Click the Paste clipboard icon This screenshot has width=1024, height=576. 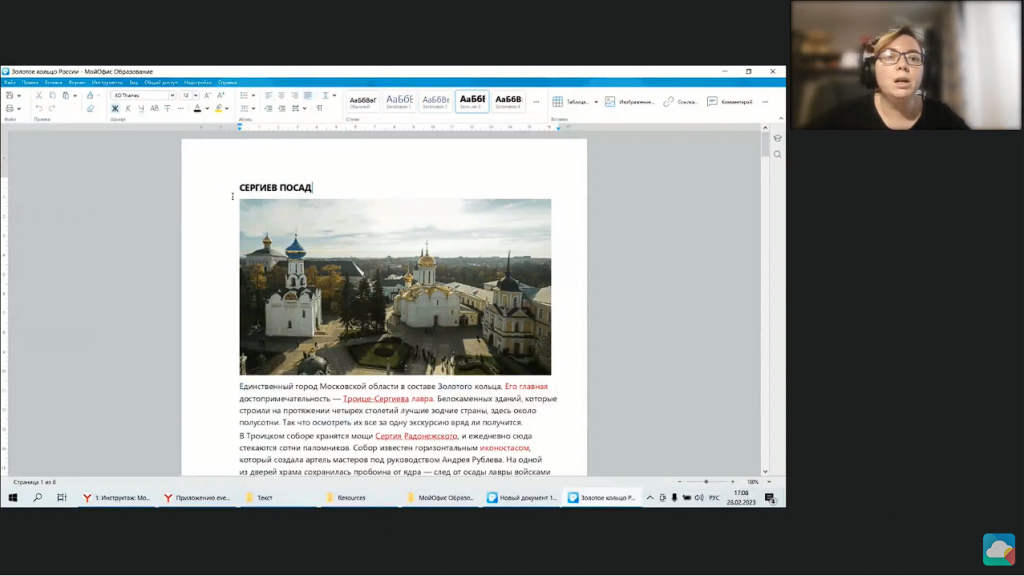(66, 95)
